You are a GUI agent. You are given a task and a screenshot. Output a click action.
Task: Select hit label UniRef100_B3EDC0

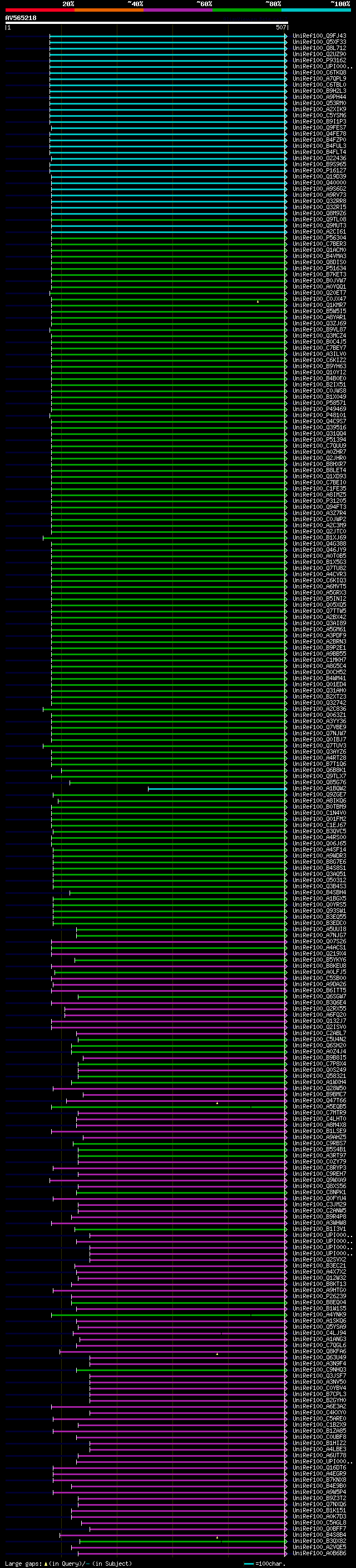tap(319, 923)
